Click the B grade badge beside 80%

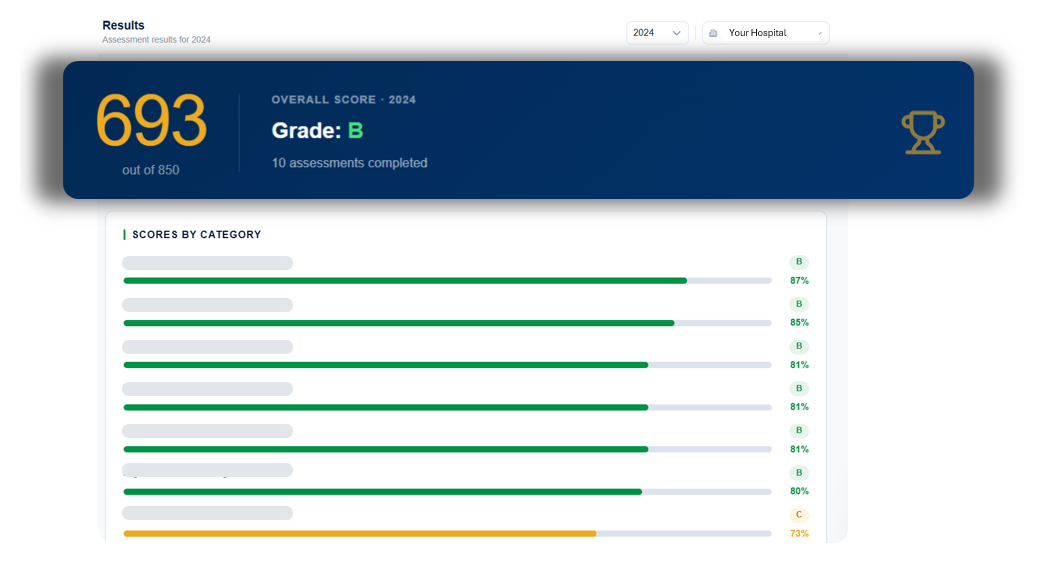[x=798, y=472]
